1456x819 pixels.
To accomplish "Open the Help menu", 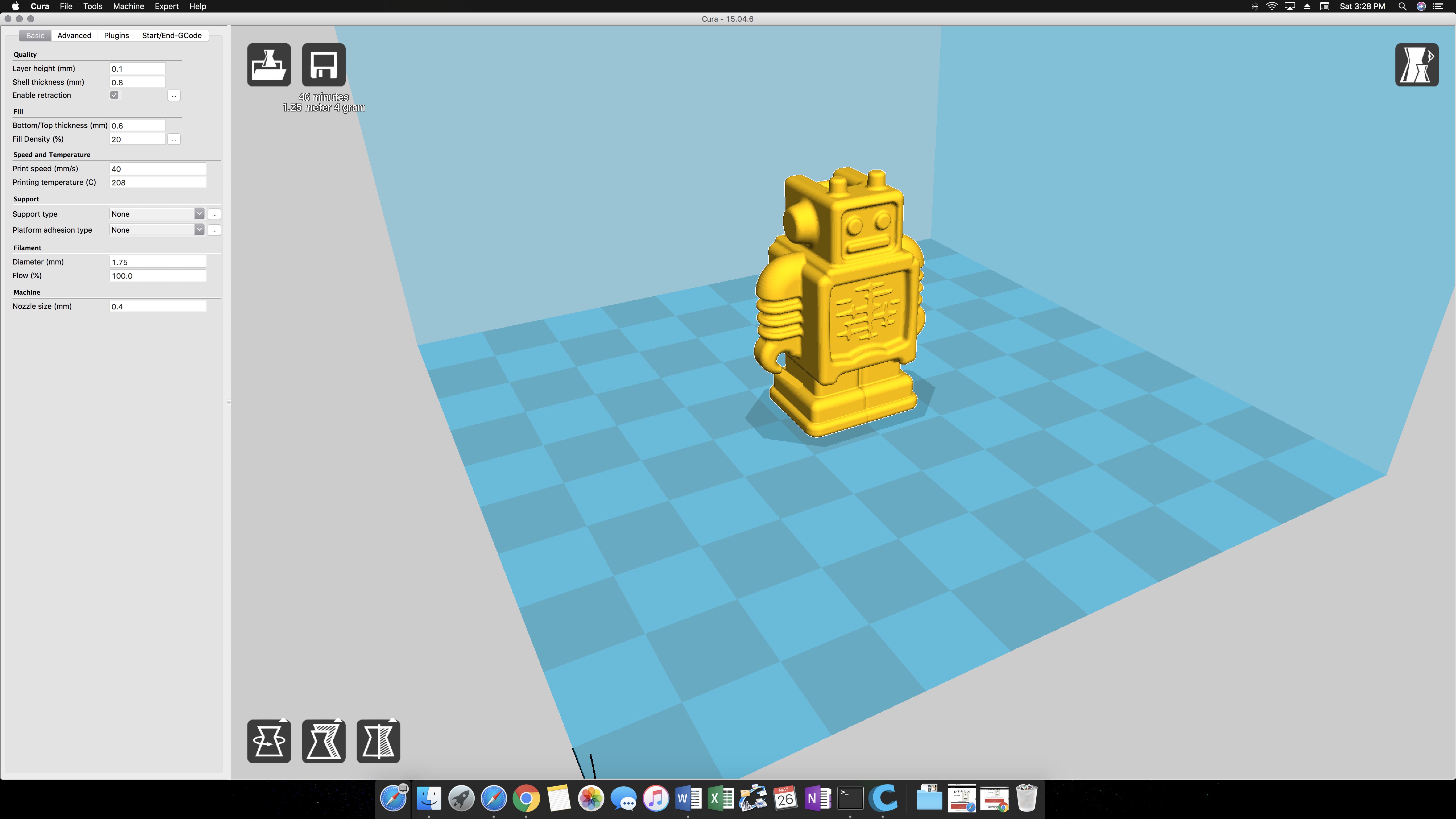I will pos(198,6).
